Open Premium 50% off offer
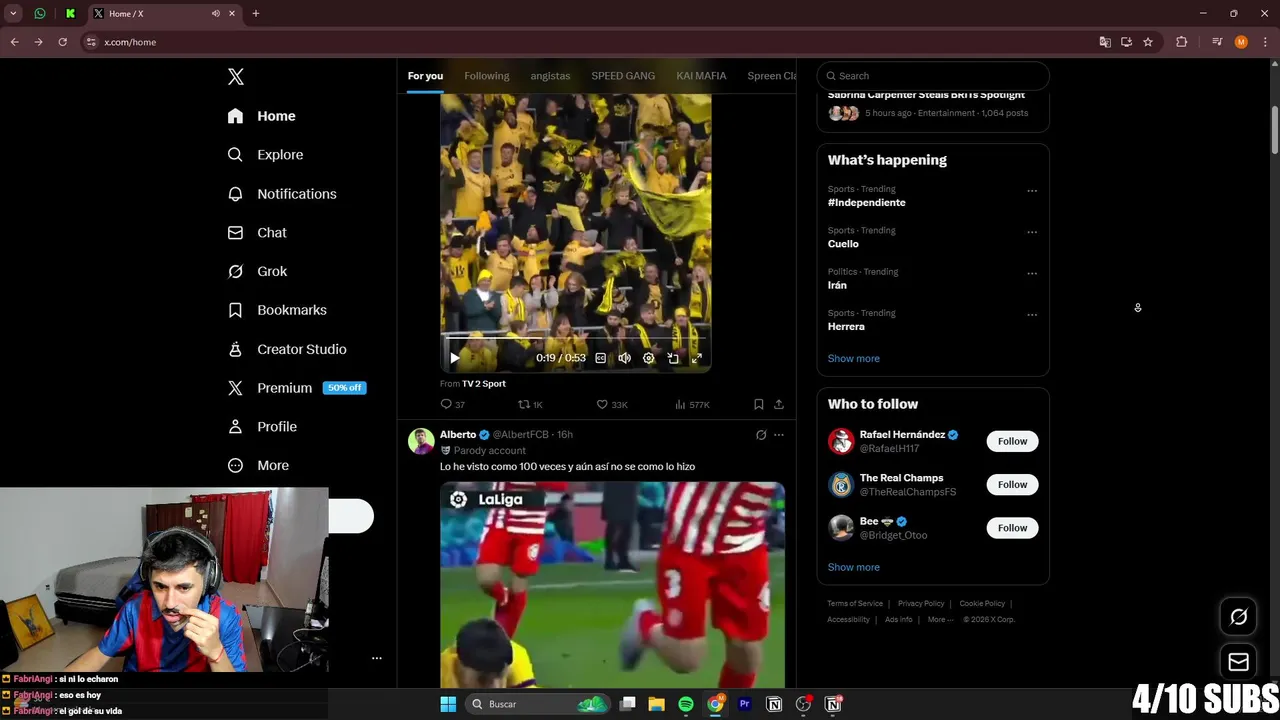 297,388
